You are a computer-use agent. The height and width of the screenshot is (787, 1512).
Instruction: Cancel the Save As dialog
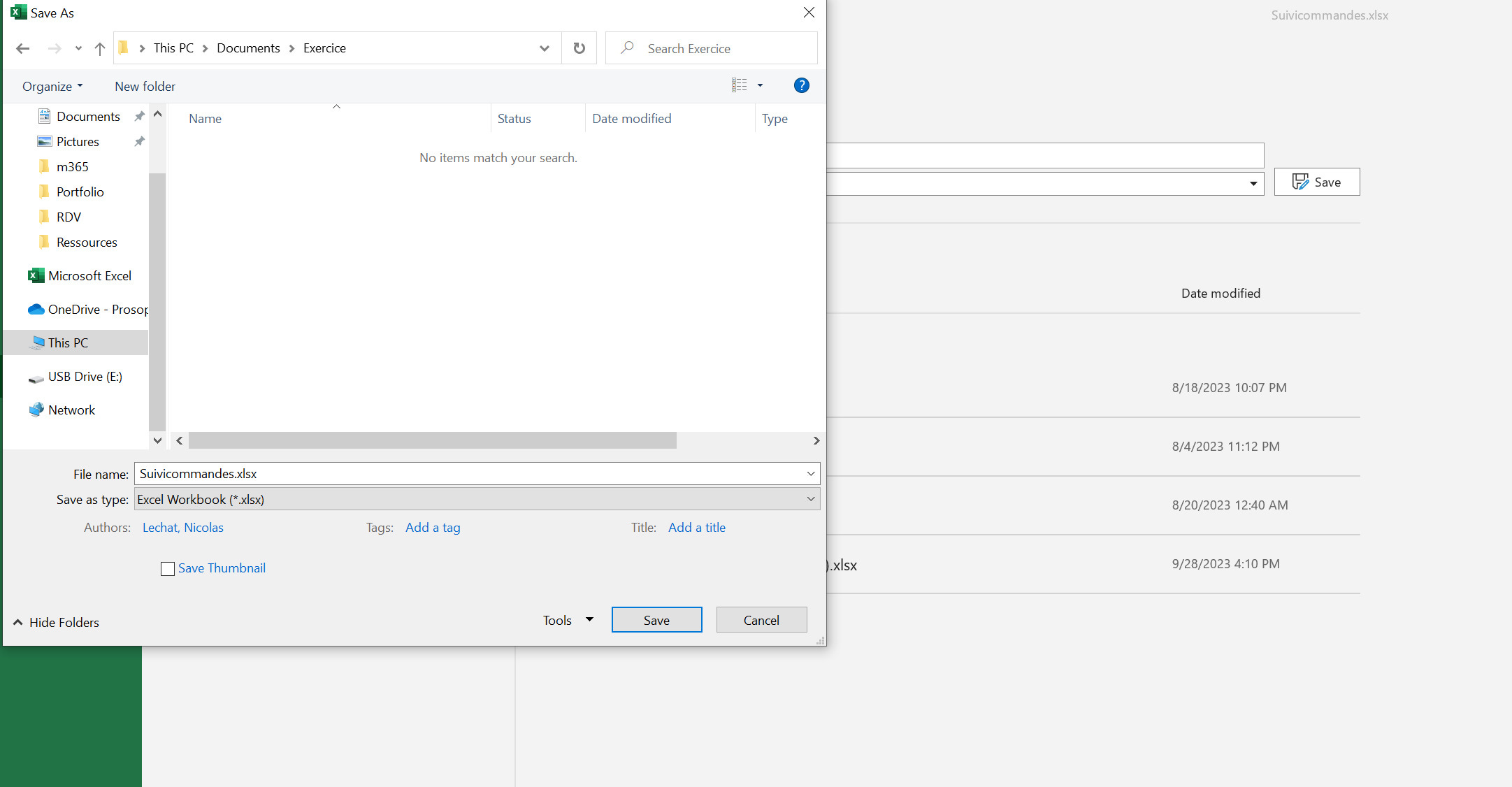tap(761, 619)
